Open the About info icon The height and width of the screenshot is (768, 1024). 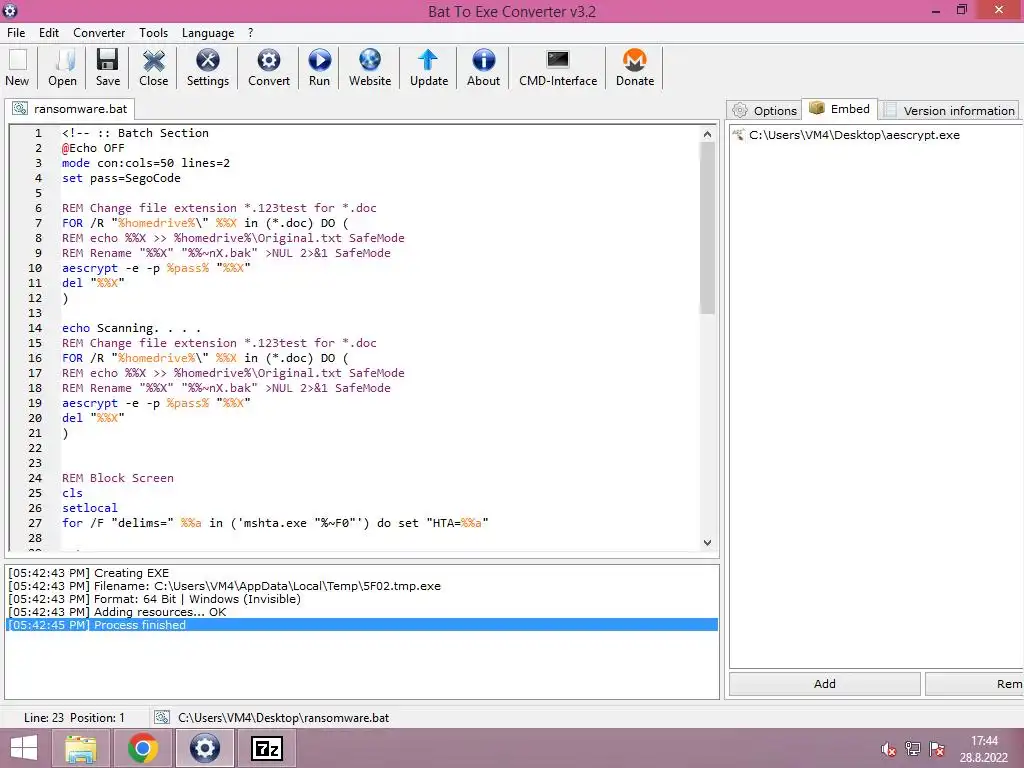coord(483,60)
